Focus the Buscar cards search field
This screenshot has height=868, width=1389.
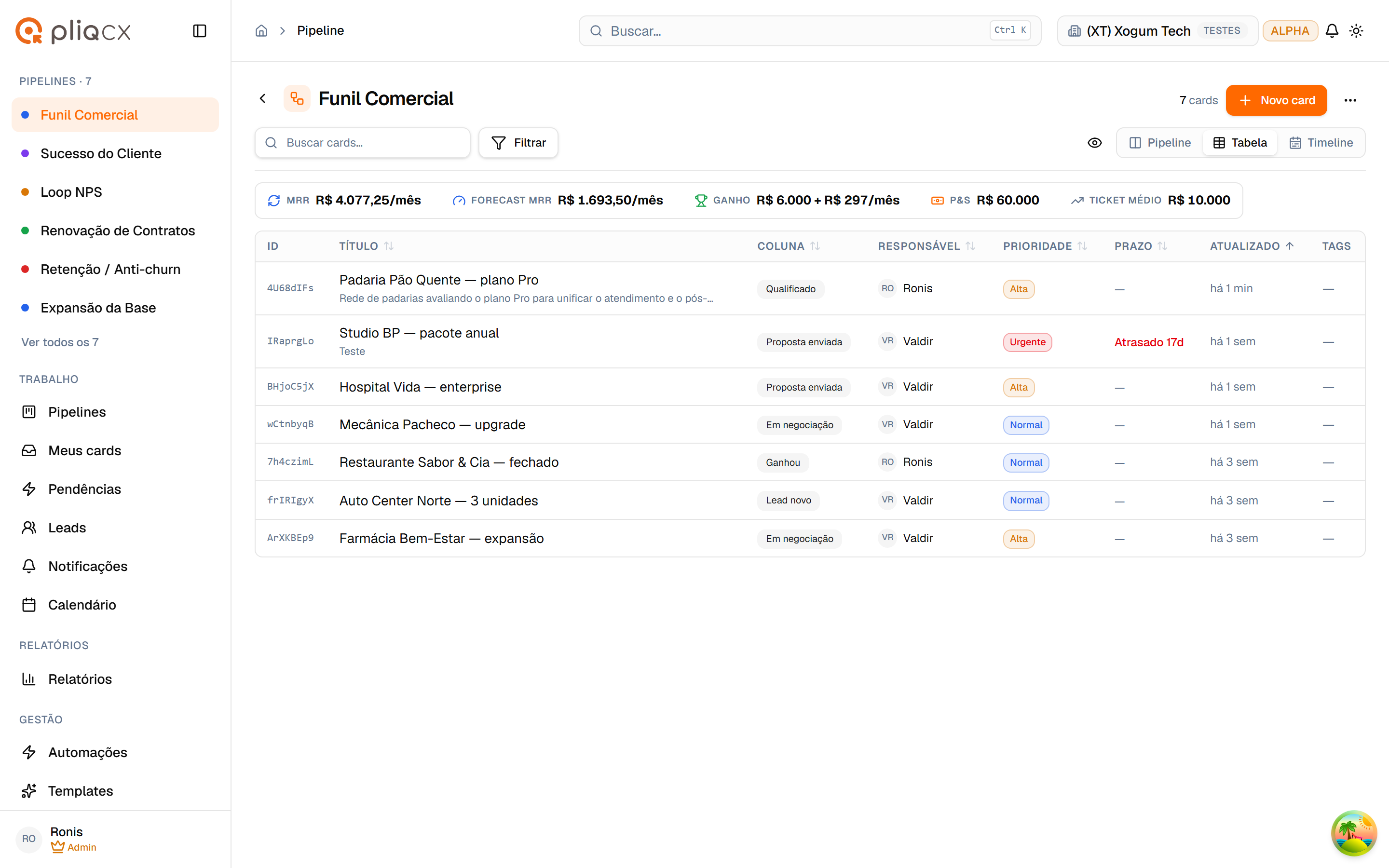pos(362,143)
